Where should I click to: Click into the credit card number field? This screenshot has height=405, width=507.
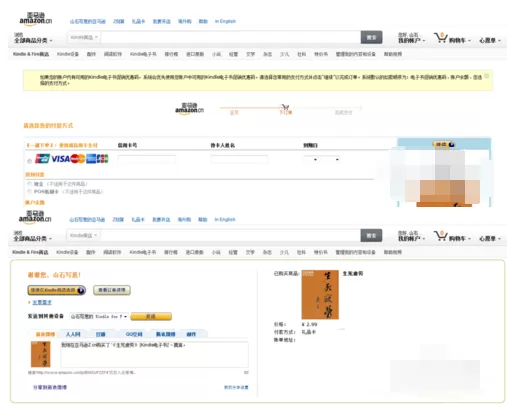147,160
